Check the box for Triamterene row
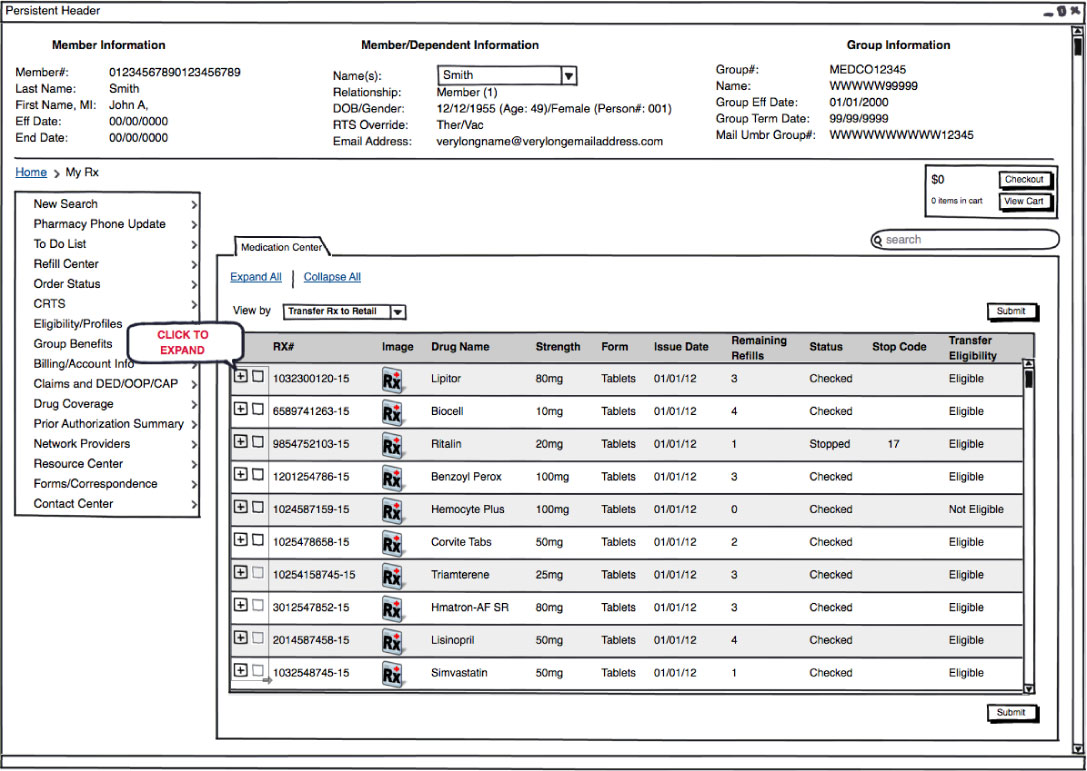This screenshot has height=771, width=1087. pyautogui.click(x=257, y=572)
